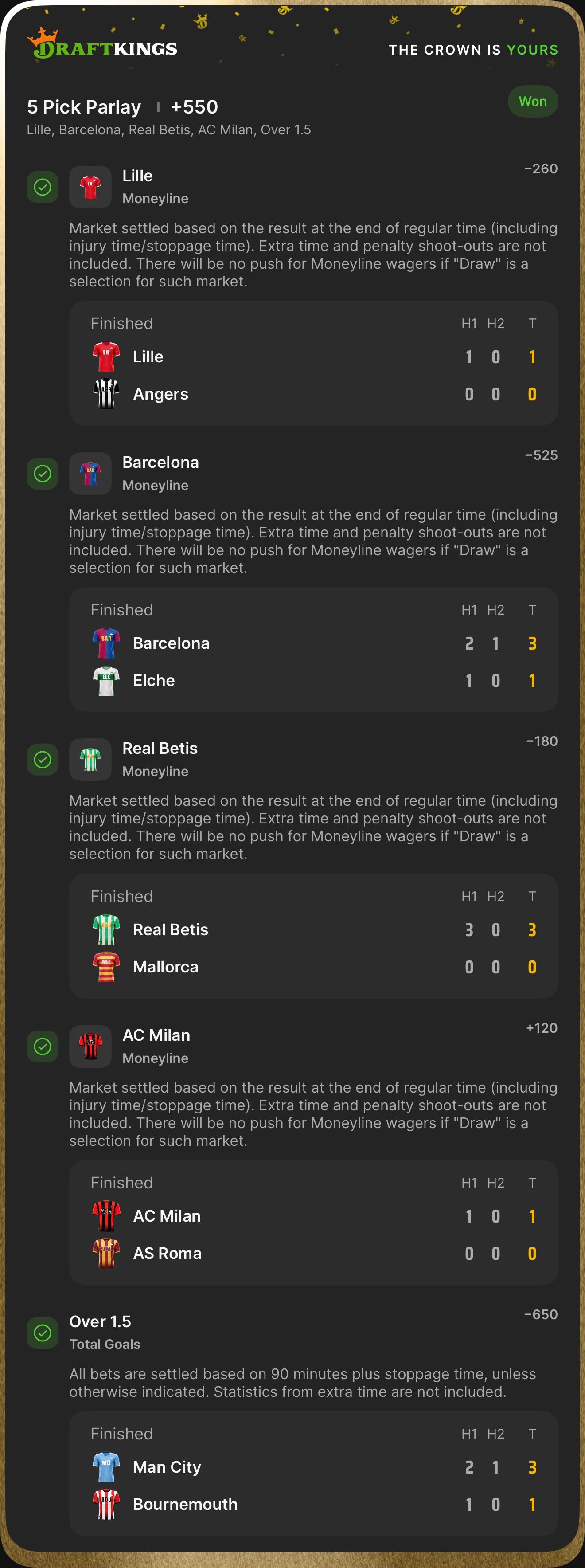Image resolution: width=585 pixels, height=1568 pixels.
Task: Click the AC Milan jersey pick icon
Action: pos(90,1047)
